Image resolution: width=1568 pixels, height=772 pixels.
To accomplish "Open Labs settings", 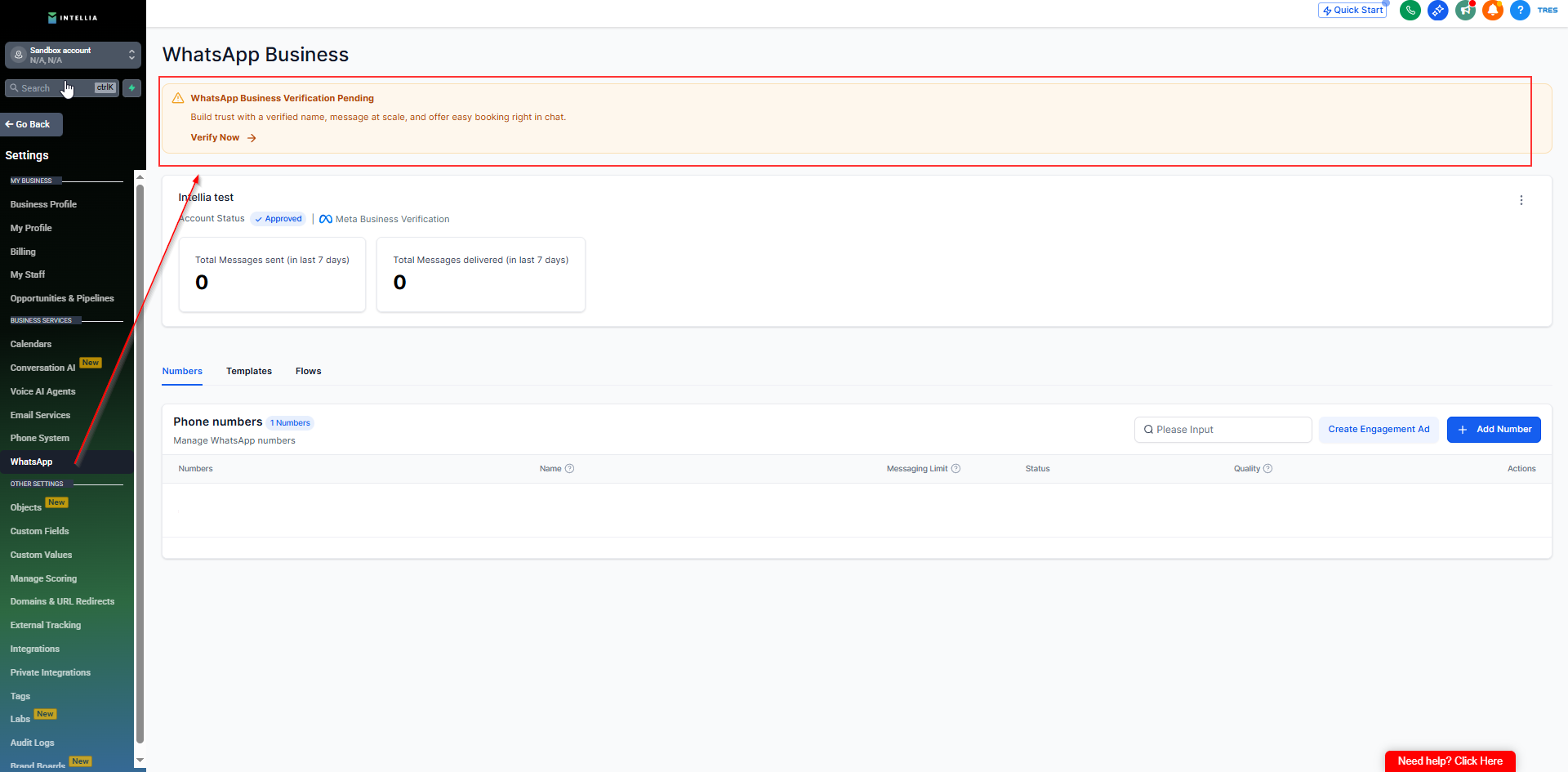I will tap(20, 719).
